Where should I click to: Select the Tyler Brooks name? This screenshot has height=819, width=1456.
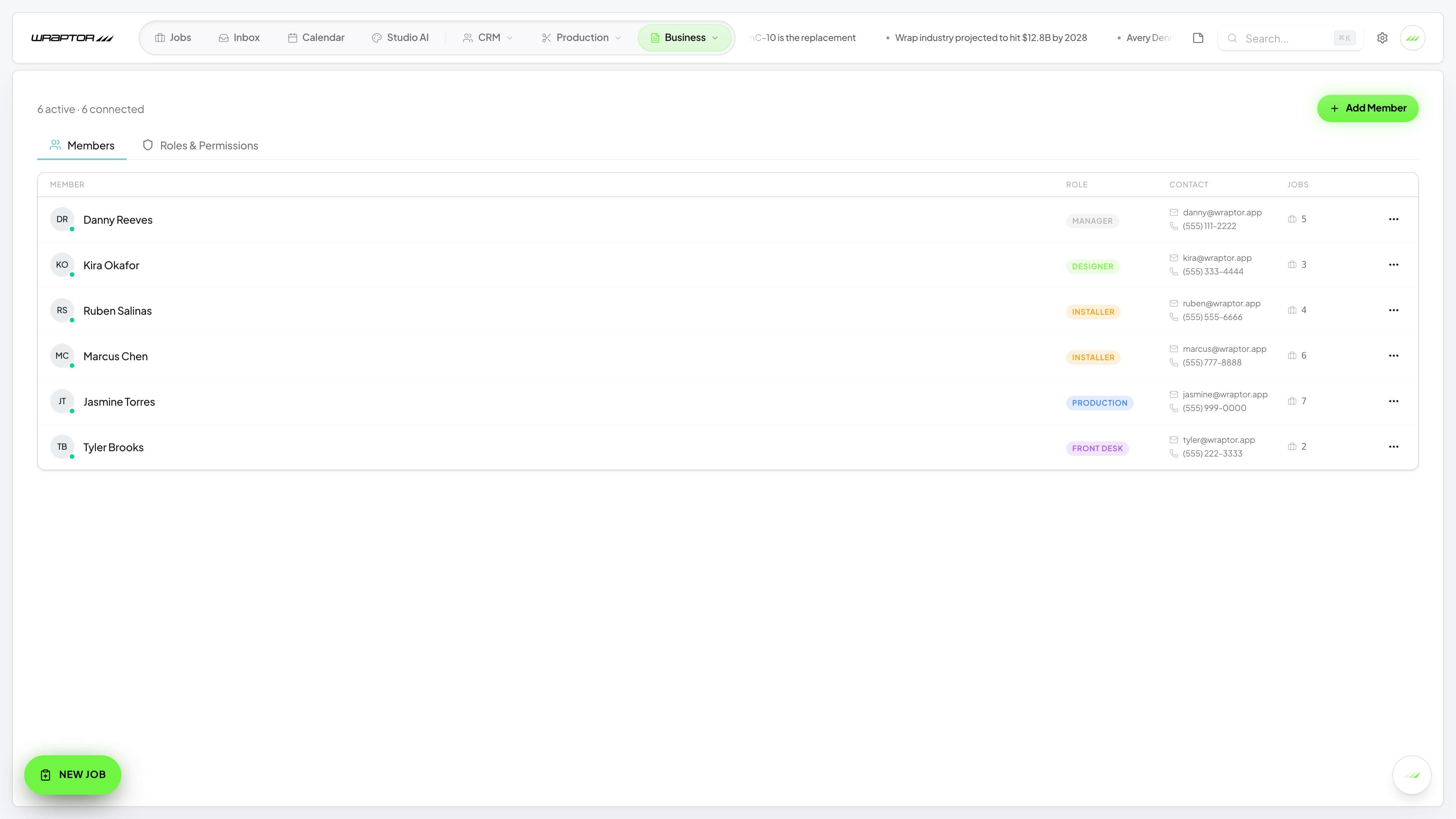[x=113, y=447]
